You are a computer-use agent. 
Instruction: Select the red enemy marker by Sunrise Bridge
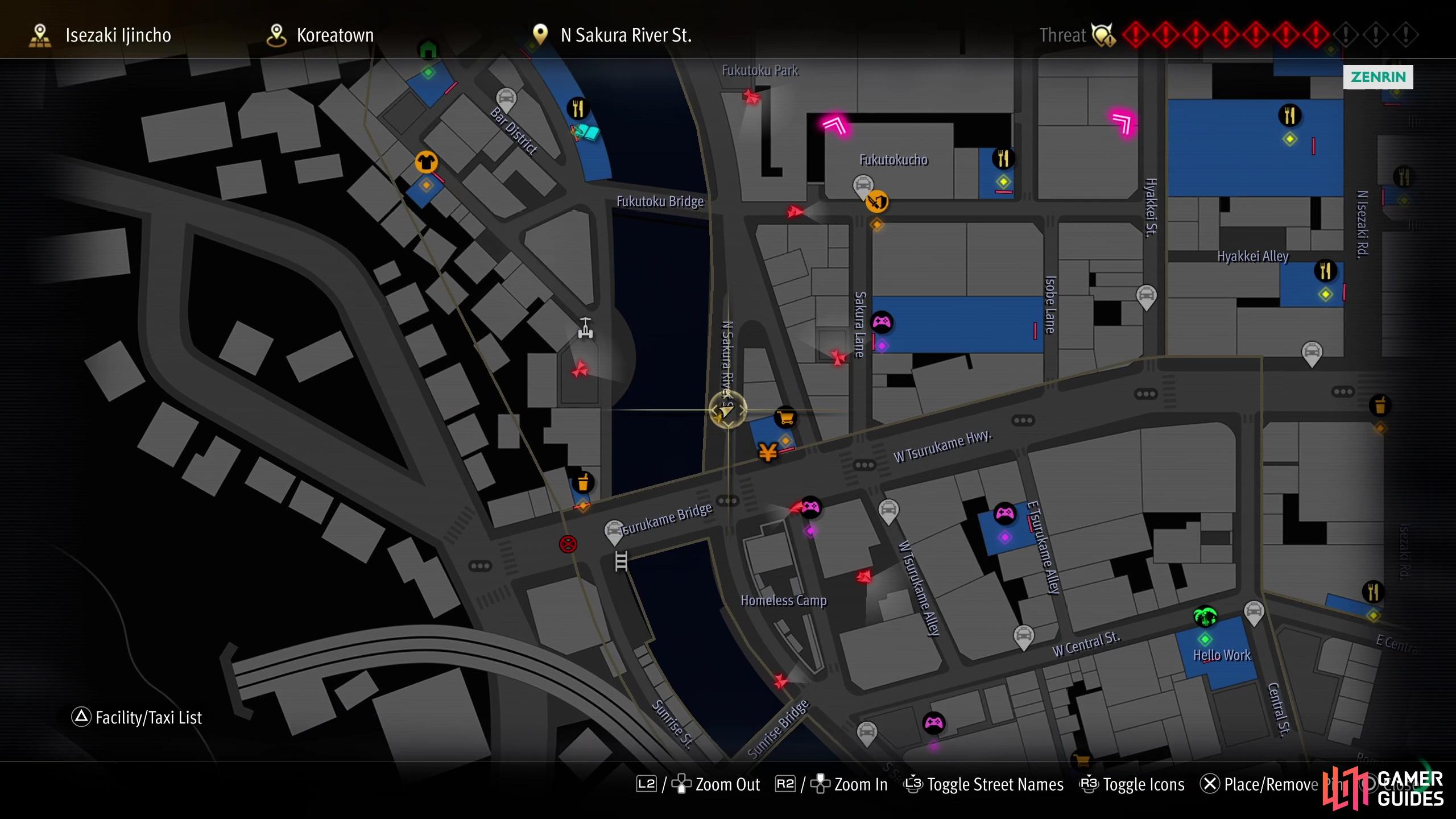(780, 680)
